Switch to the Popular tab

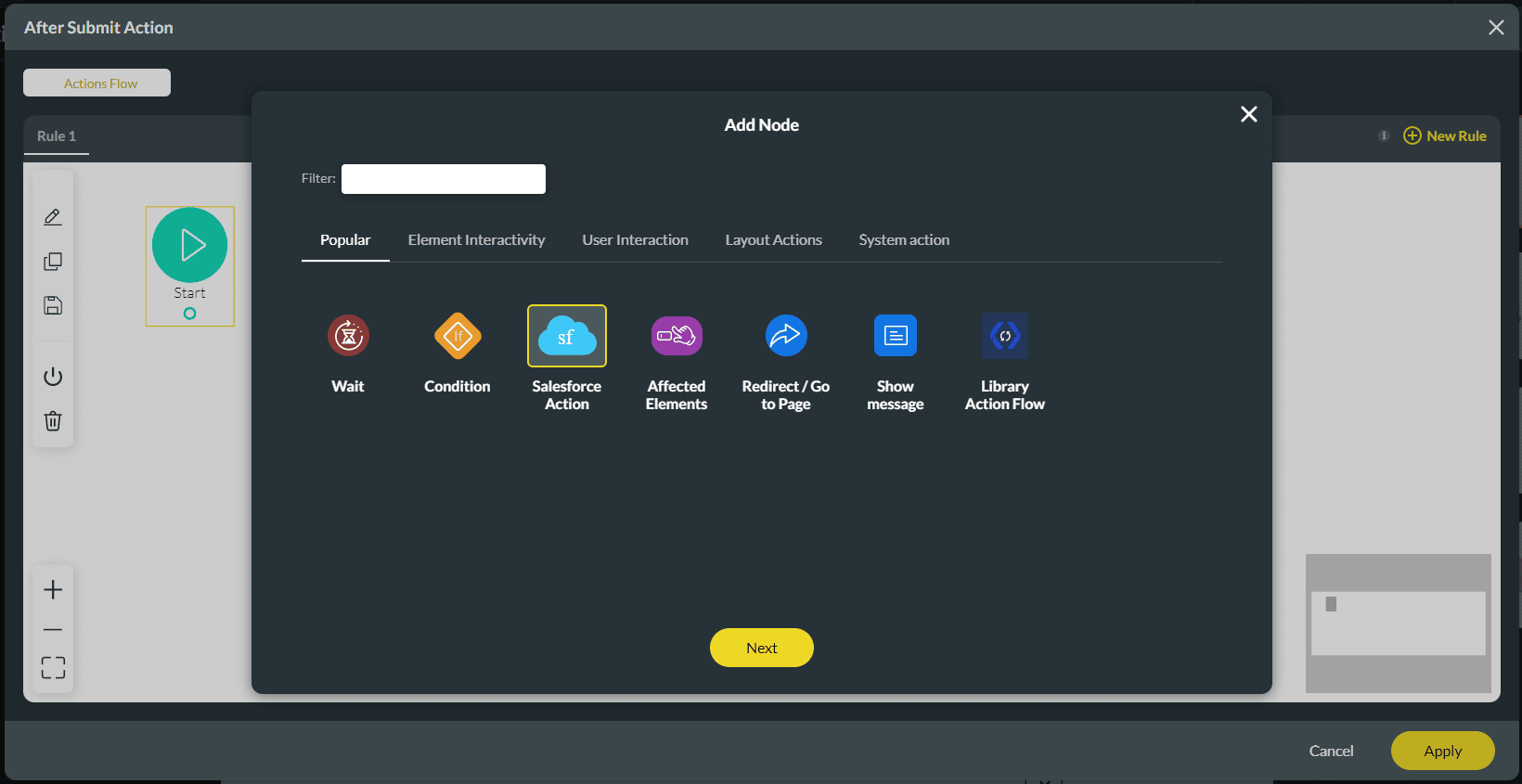pyautogui.click(x=345, y=240)
